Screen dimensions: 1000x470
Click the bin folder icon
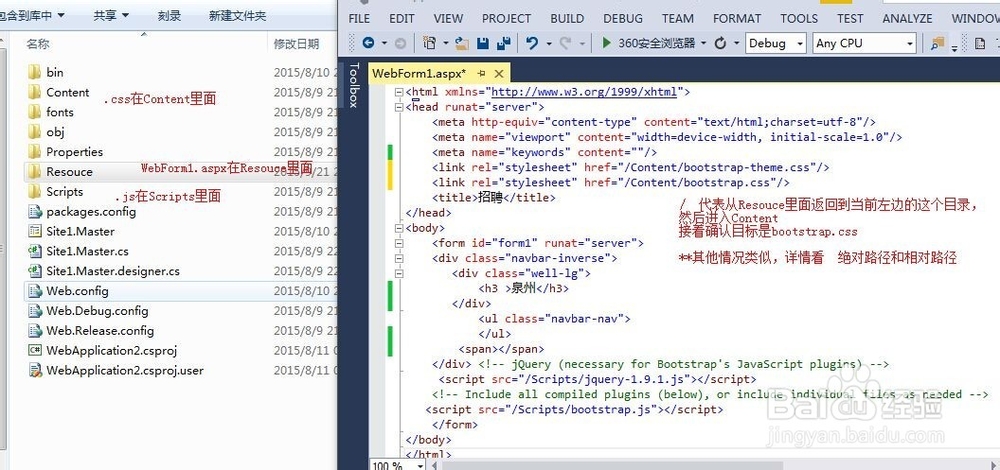(34, 72)
